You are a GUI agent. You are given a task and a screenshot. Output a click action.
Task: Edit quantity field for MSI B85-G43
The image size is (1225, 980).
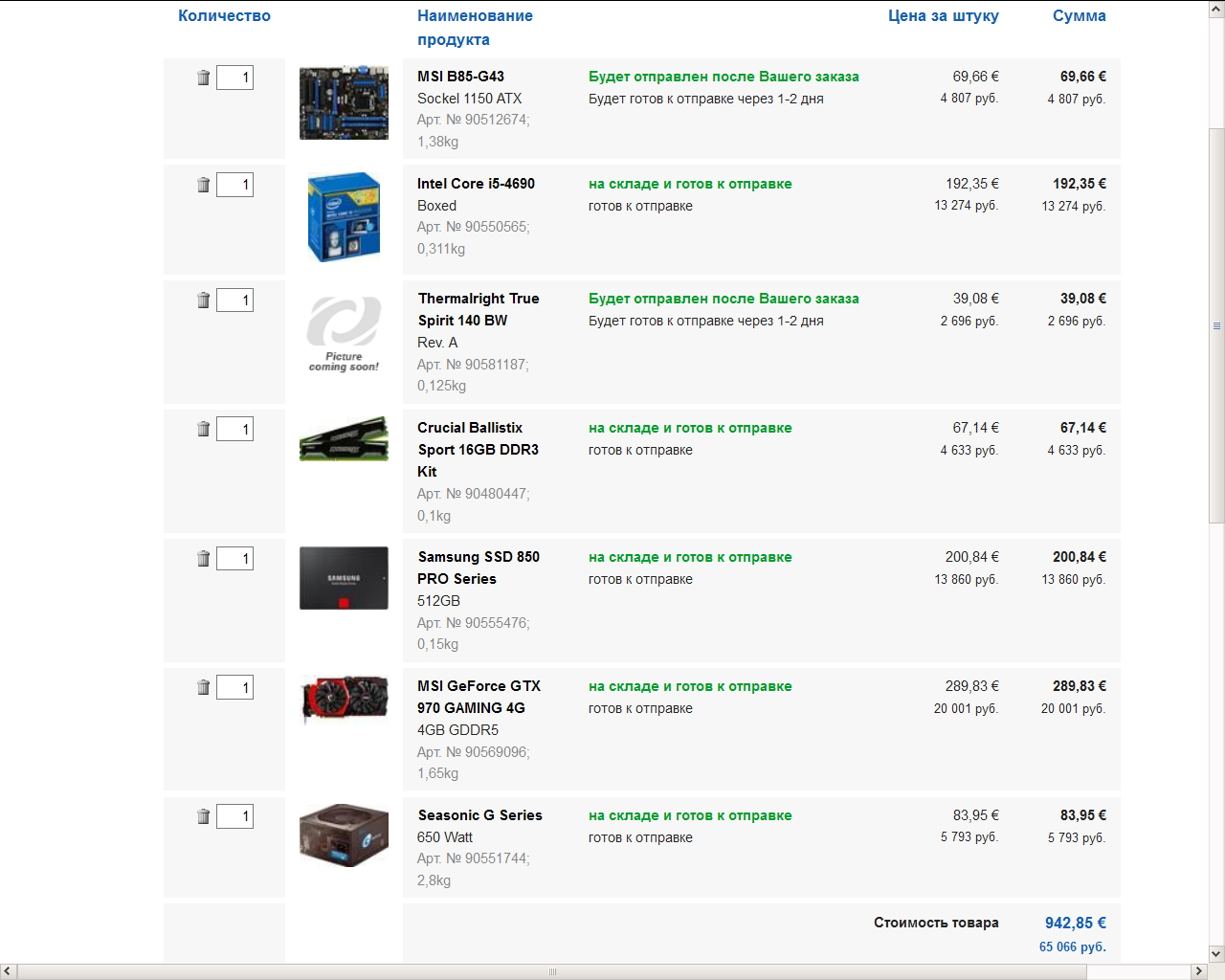234,78
